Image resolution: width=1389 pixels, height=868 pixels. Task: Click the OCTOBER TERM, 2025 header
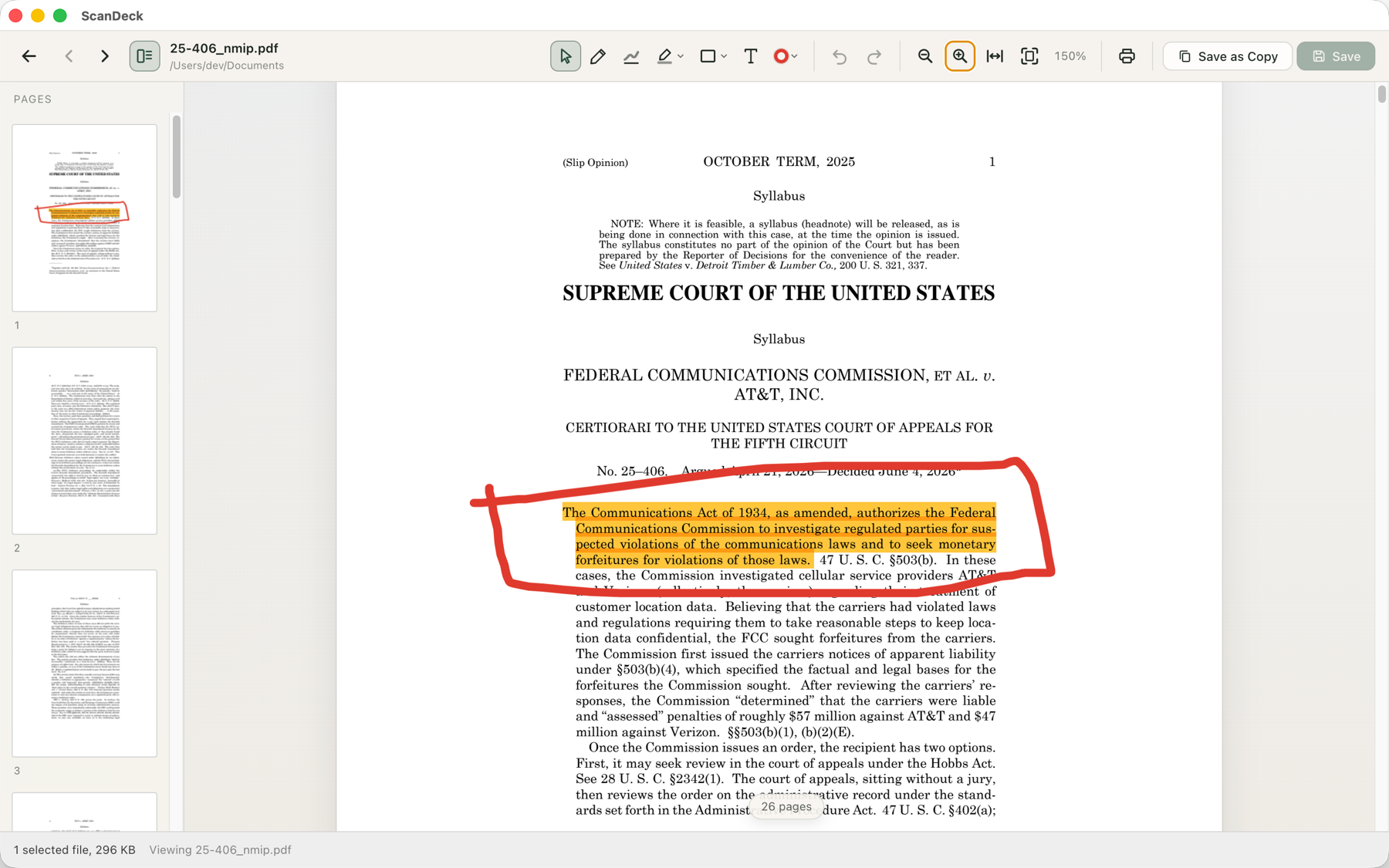click(779, 162)
